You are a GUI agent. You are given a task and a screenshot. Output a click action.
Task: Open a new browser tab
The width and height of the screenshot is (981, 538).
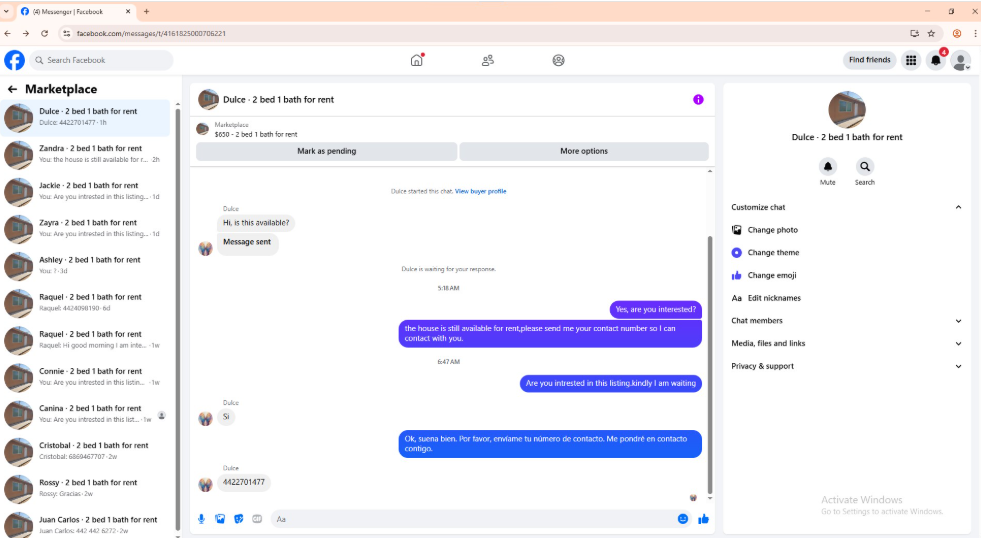tap(146, 11)
